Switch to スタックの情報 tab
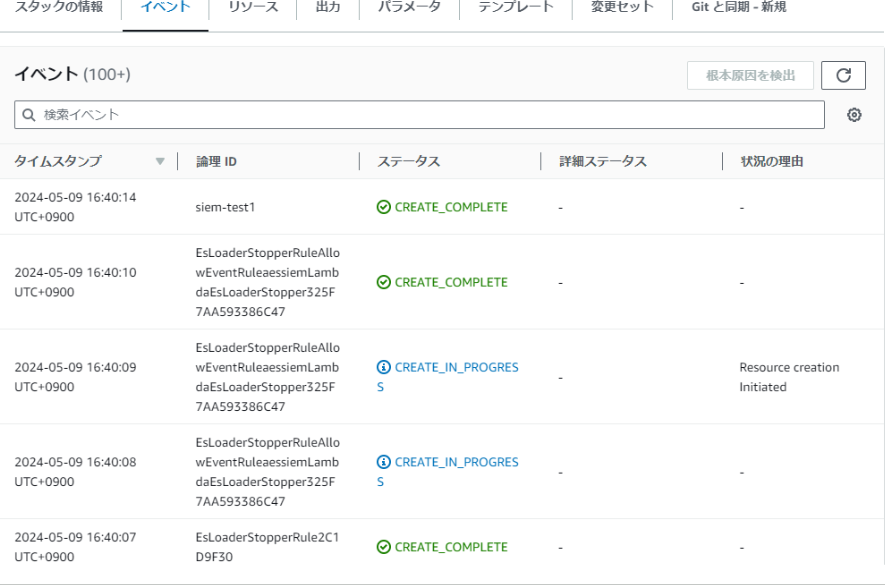The image size is (885, 585). pyautogui.click(x=59, y=7)
